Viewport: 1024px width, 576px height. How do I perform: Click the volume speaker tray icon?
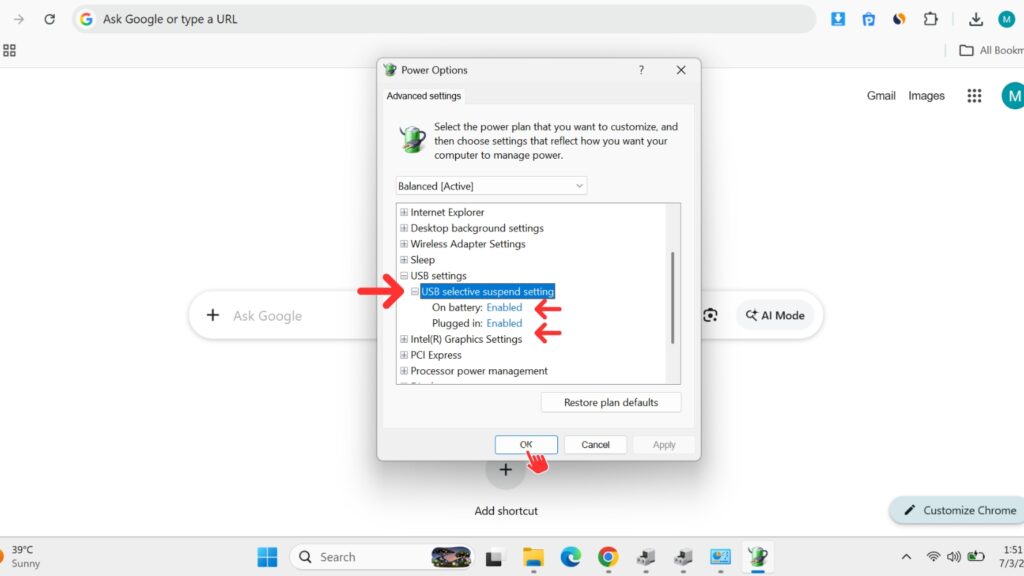(x=953, y=557)
